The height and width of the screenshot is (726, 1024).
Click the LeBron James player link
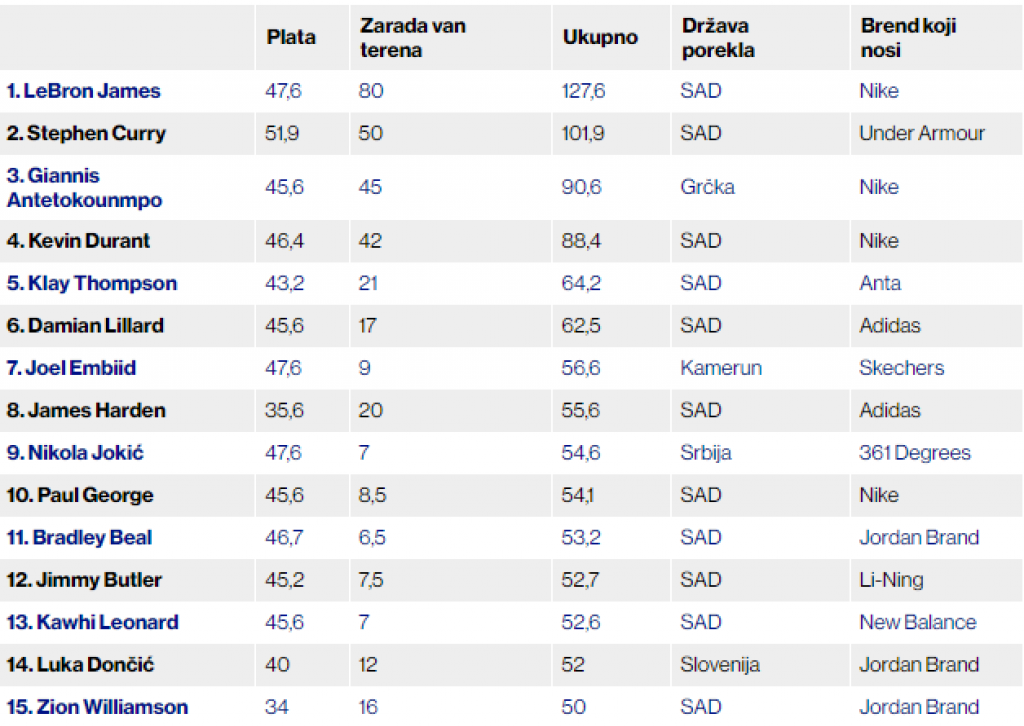(84, 91)
